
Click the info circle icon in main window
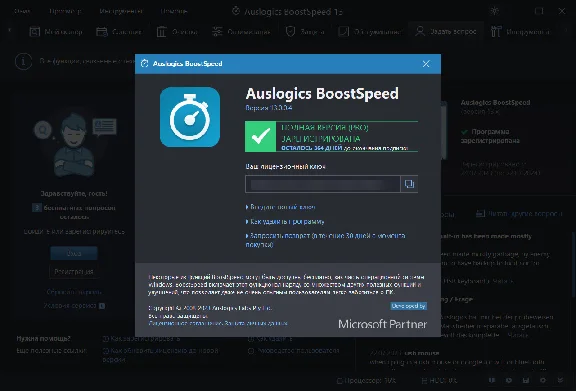pos(23,61)
